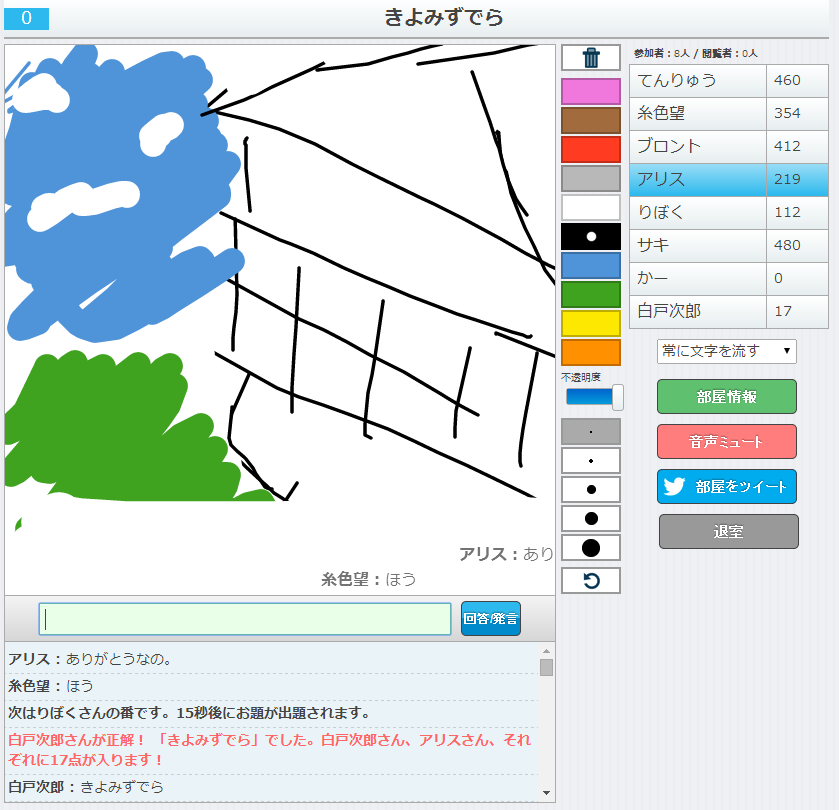Pick the gray color swatch
Image resolution: width=839 pixels, height=810 pixels.
(x=591, y=178)
